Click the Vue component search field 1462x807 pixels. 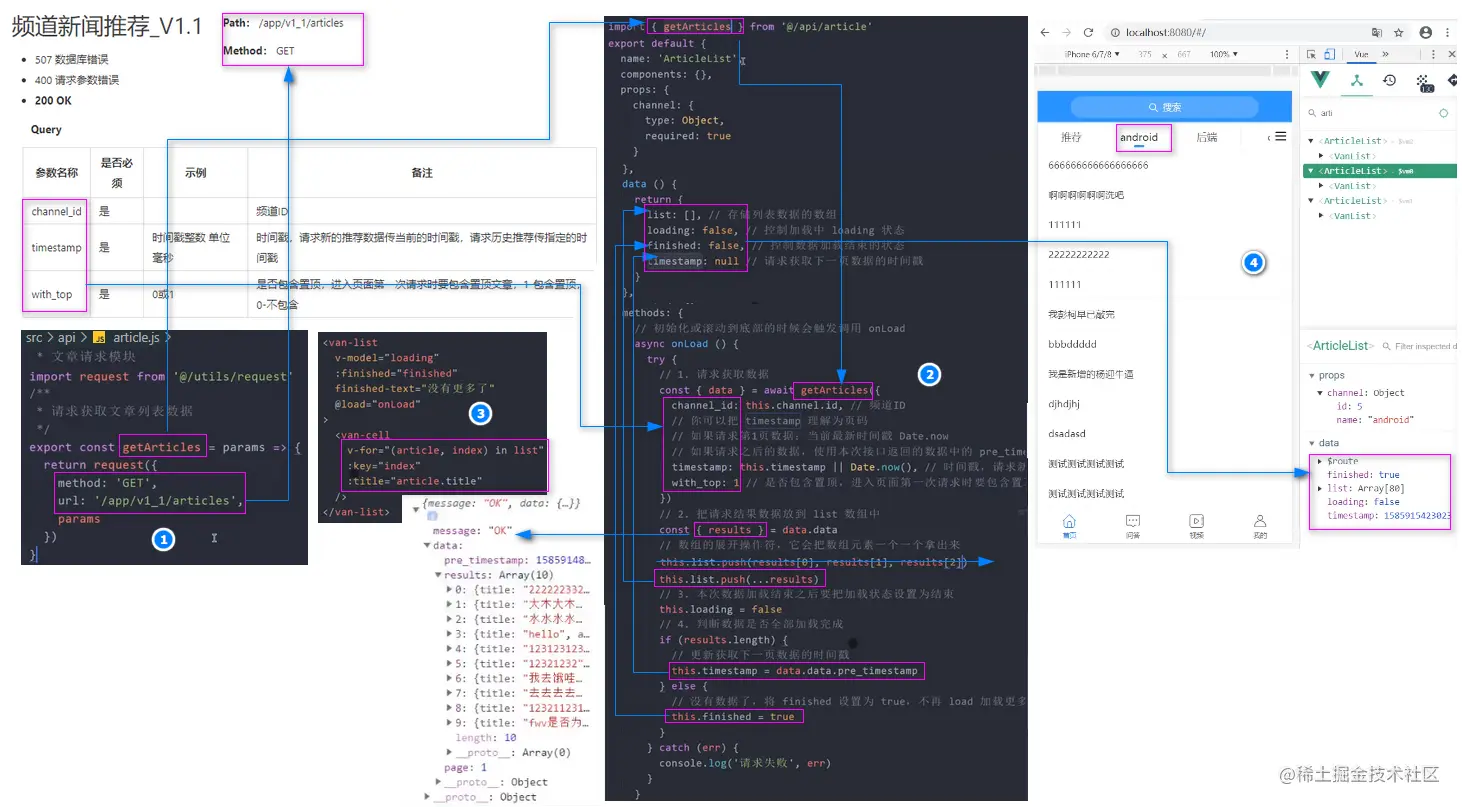(x=1370, y=113)
